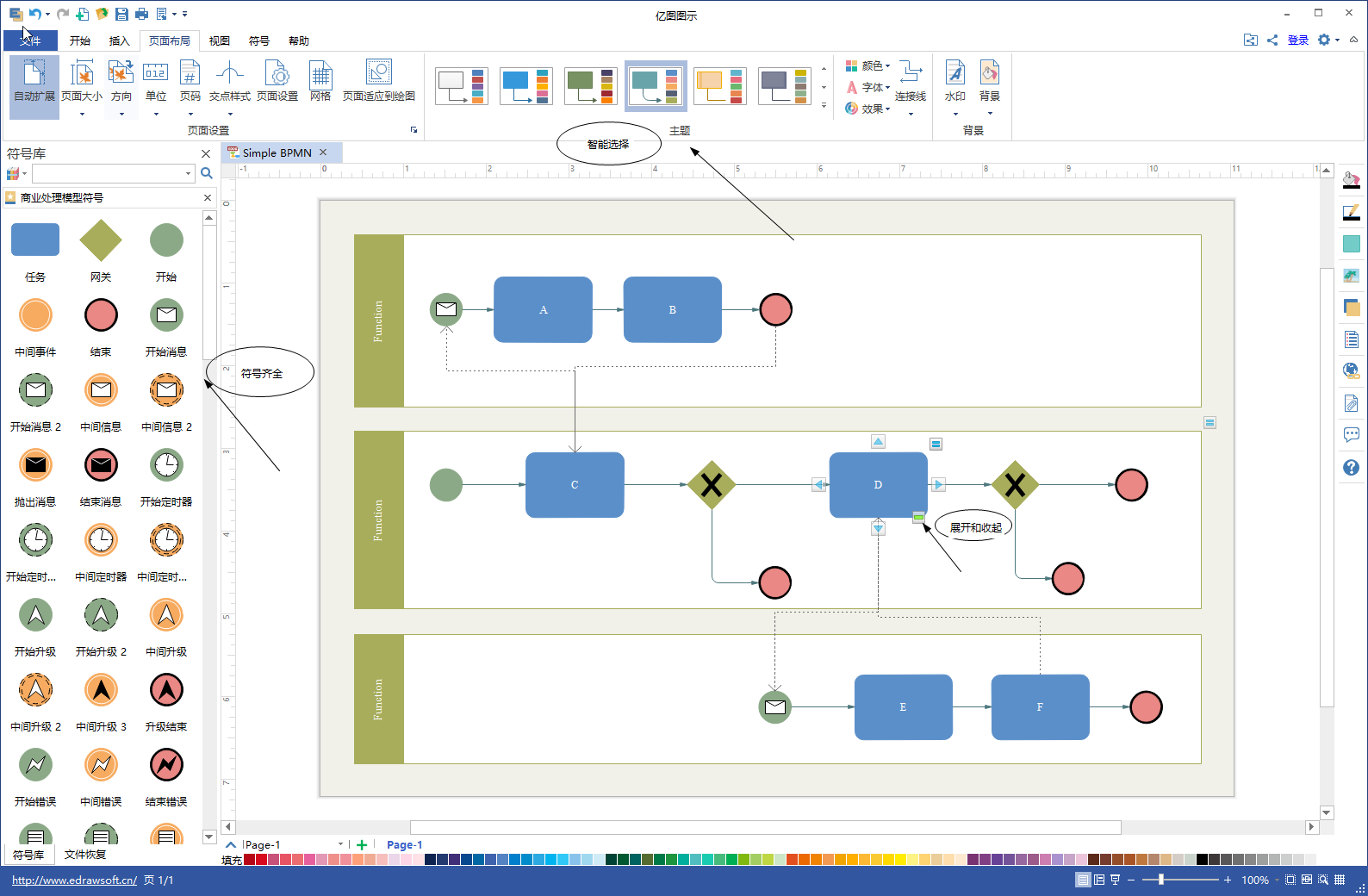Click the Login (登录) link
The image size is (1368, 896).
click(x=1298, y=40)
